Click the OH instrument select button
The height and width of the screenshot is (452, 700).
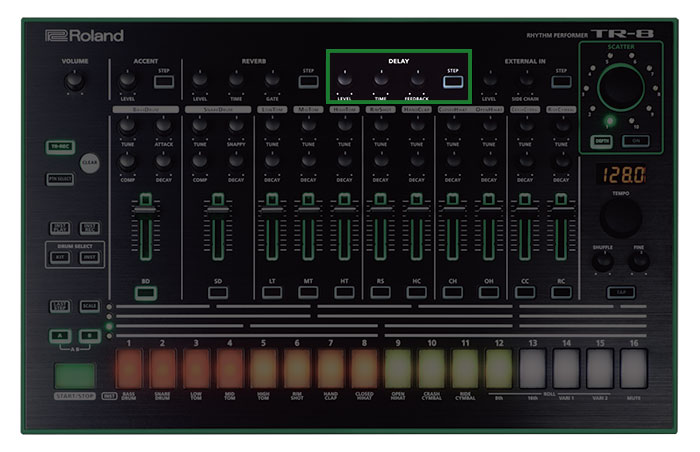[x=489, y=293]
